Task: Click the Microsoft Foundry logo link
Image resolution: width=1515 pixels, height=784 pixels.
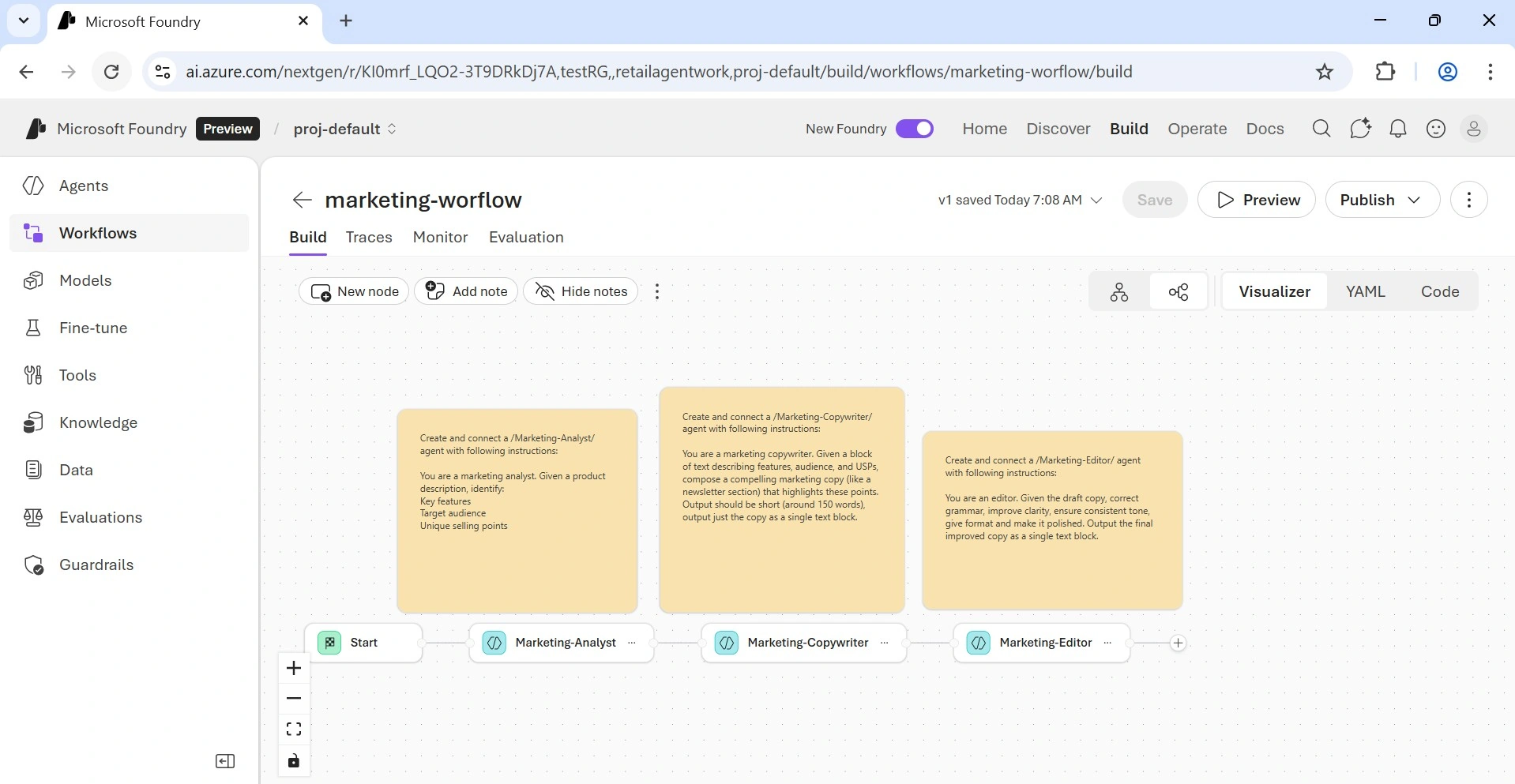Action: pos(106,129)
